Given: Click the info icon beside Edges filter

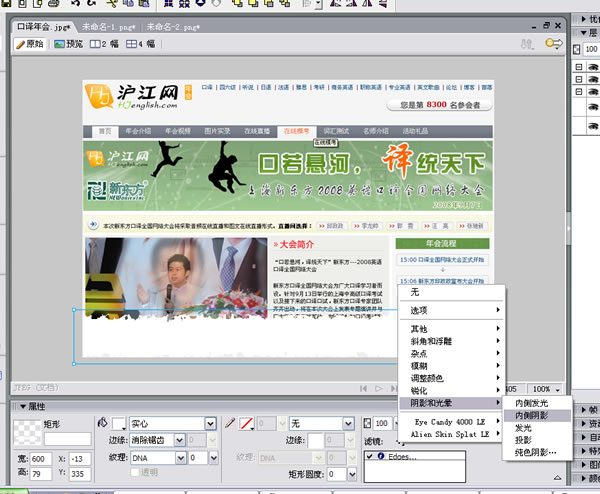Looking at the screenshot, I should [381, 456].
